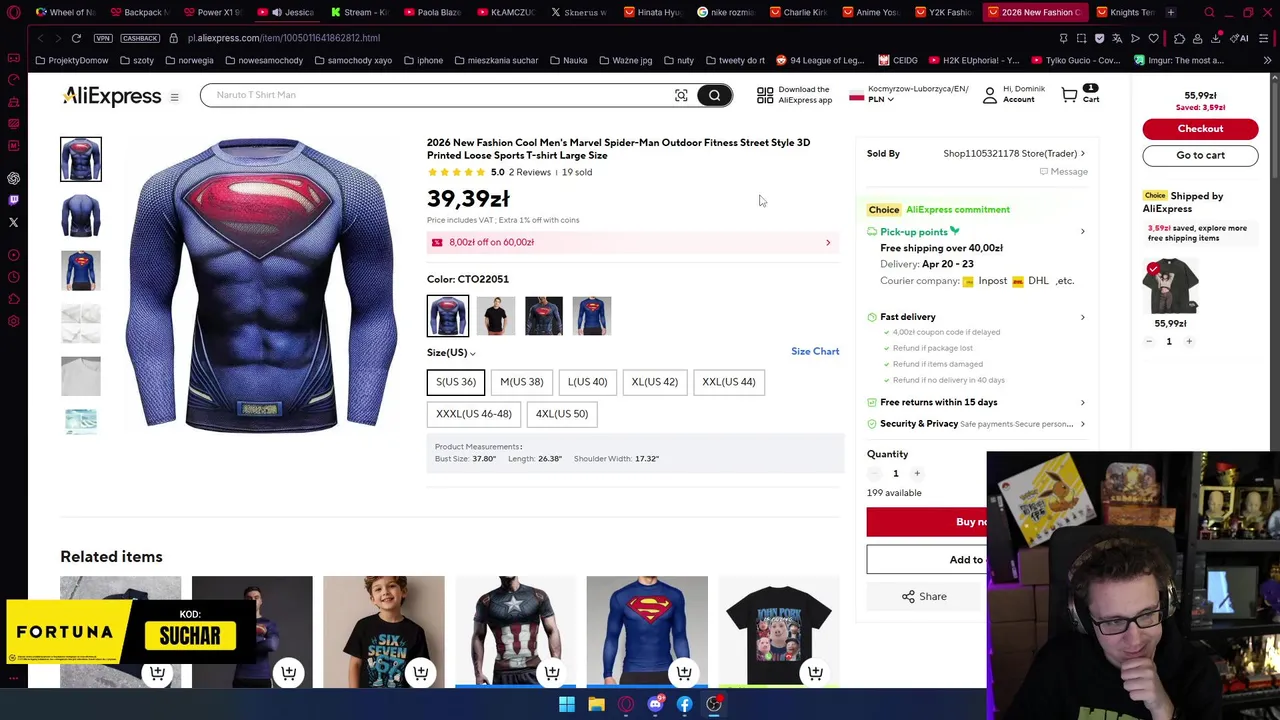Click the browser reload icon
This screenshot has width=1280, height=720.
76,38
